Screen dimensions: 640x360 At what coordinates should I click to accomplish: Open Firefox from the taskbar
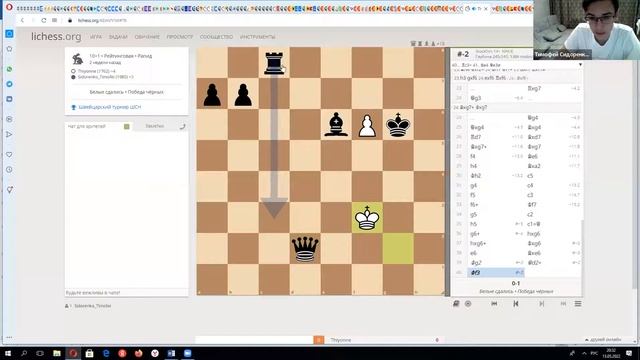pyautogui.click(x=138, y=353)
